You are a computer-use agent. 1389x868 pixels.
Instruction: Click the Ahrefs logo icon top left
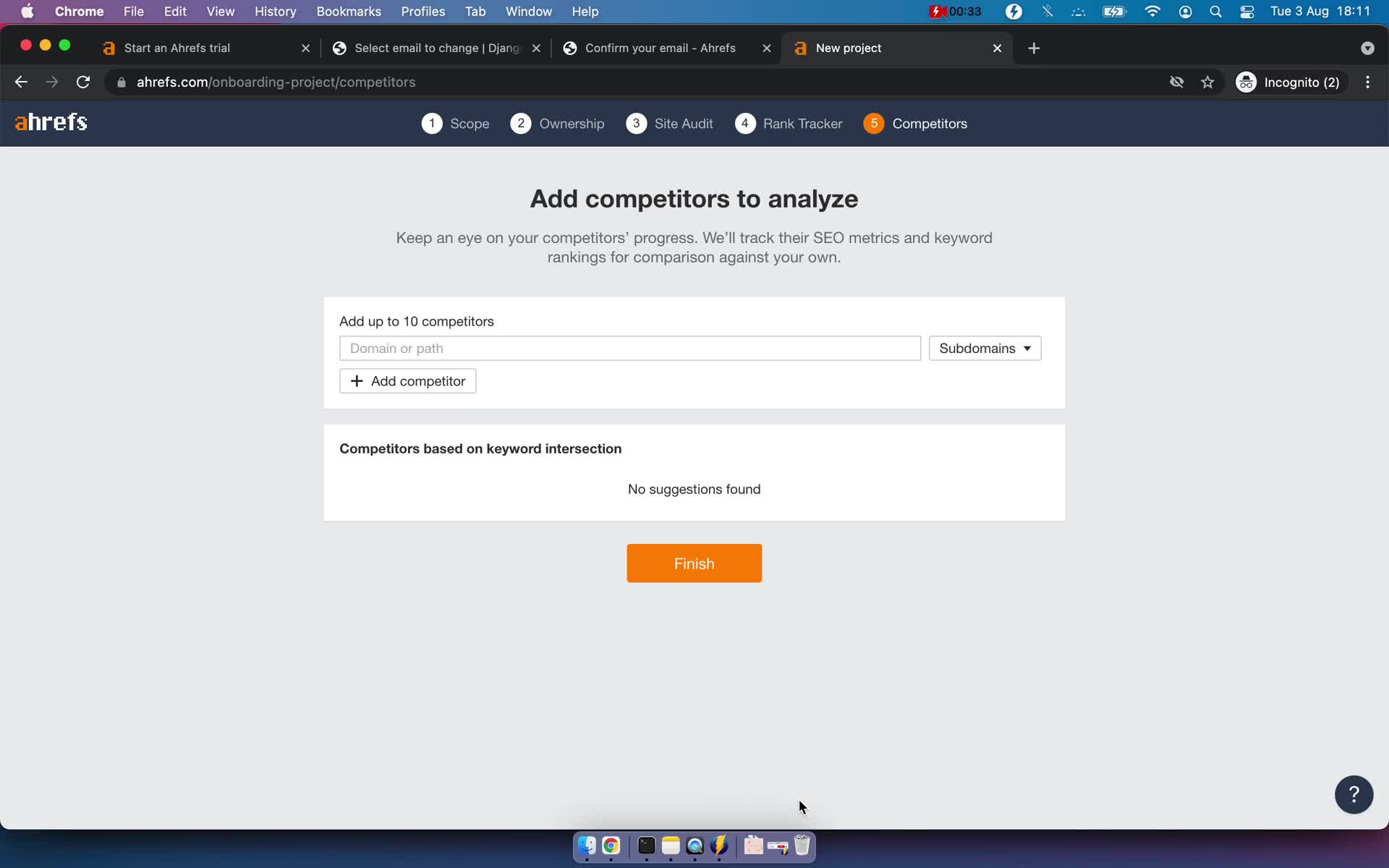(x=50, y=122)
